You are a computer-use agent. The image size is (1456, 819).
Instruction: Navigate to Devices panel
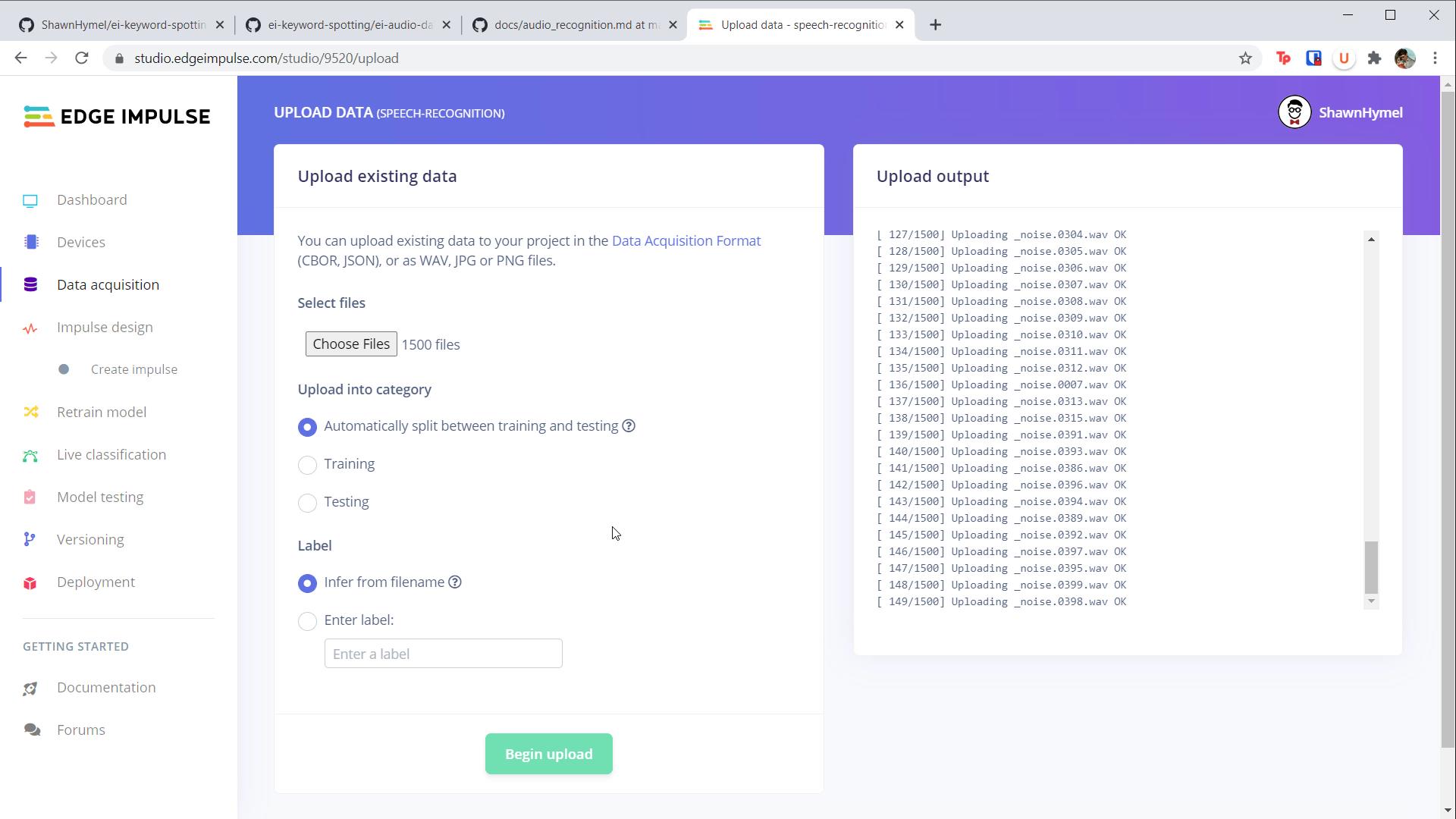point(80,241)
